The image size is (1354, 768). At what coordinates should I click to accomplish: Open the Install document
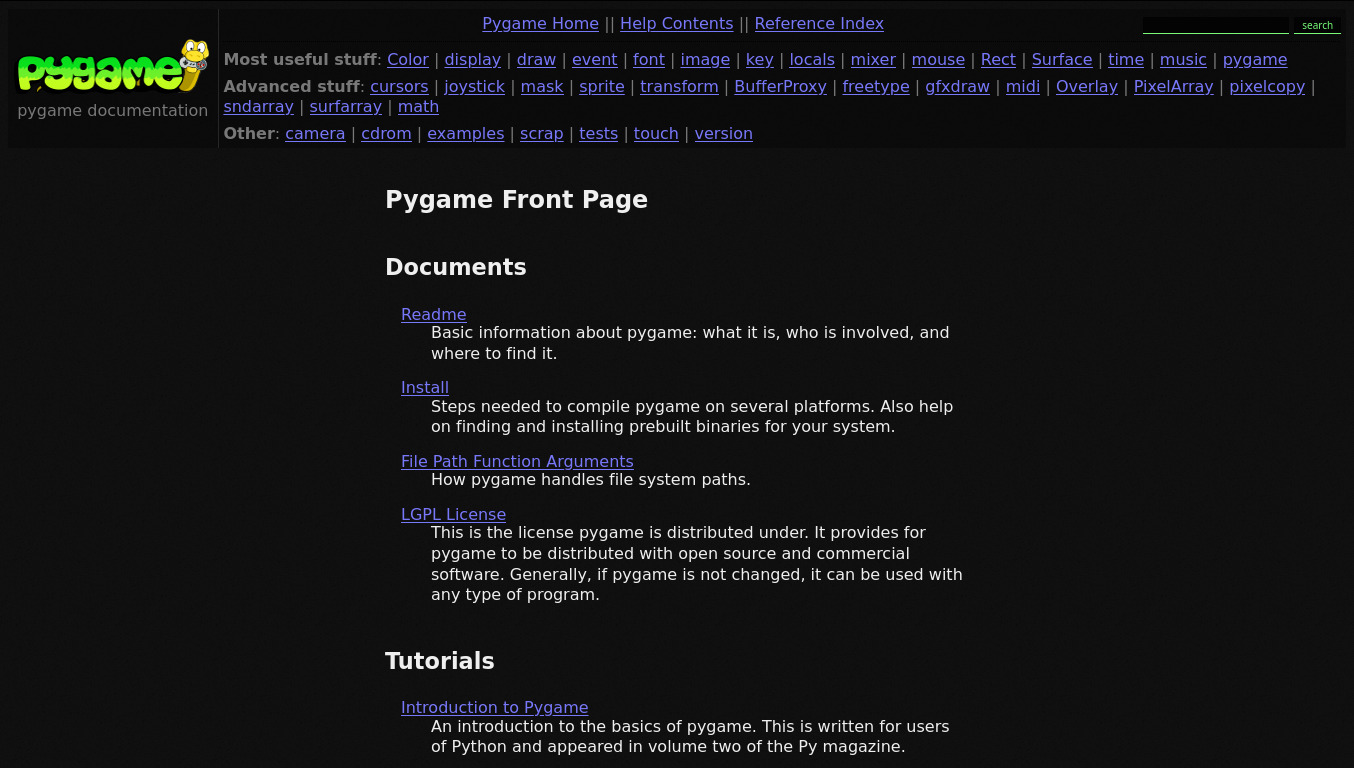tap(425, 388)
